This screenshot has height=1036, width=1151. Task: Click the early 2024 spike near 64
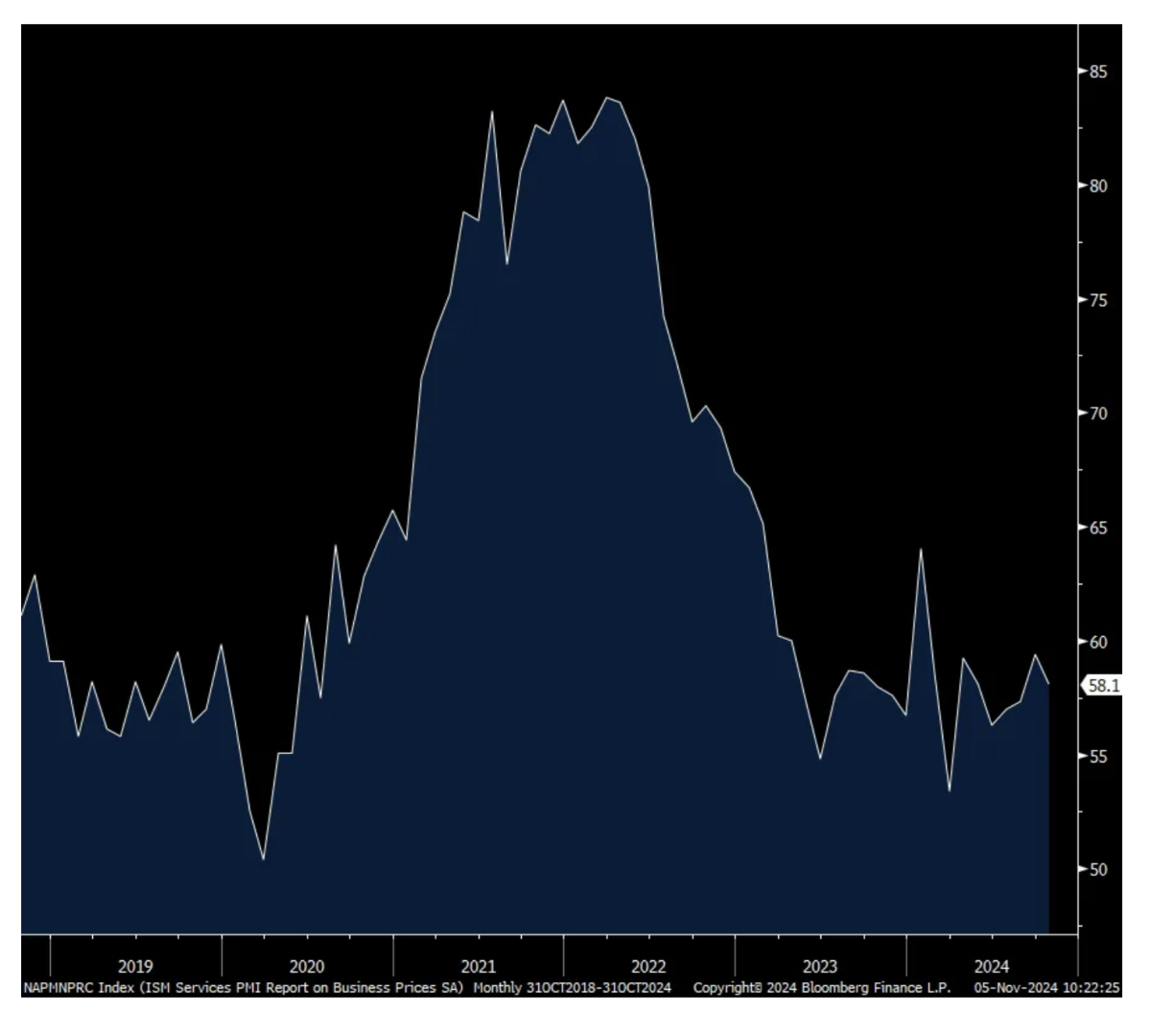[921, 550]
